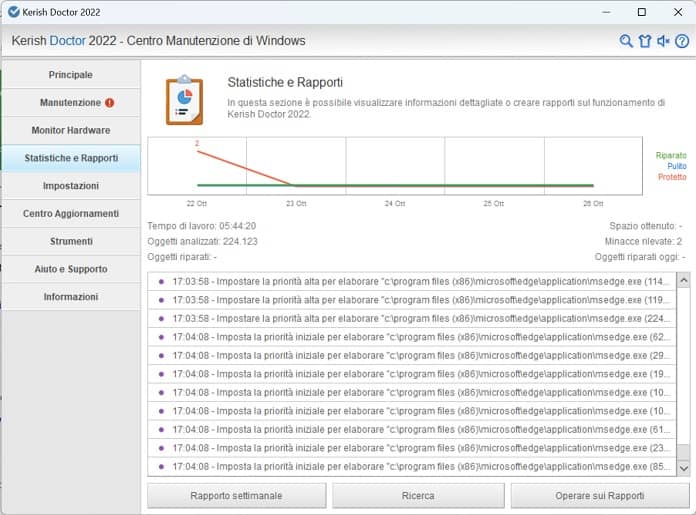Go to Aiuto e Supporto
Image resolution: width=696 pixels, height=515 pixels.
point(71,269)
